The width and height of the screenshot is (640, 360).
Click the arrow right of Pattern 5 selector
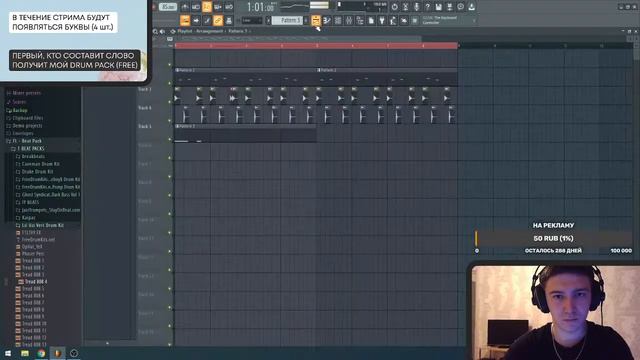(x=306, y=20)
